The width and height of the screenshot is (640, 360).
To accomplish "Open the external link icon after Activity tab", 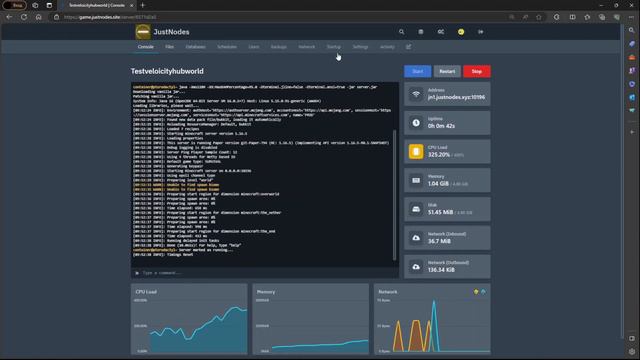I will coord(409,47).
